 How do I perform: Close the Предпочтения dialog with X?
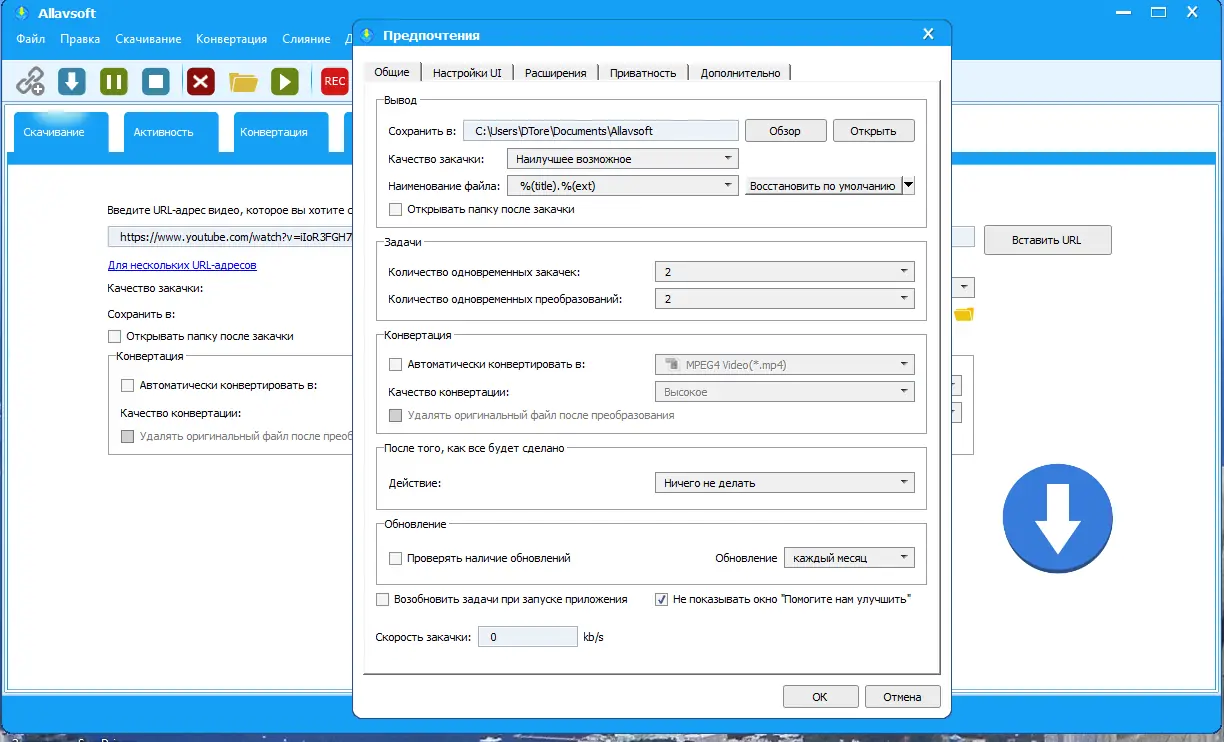click(928, 34)
